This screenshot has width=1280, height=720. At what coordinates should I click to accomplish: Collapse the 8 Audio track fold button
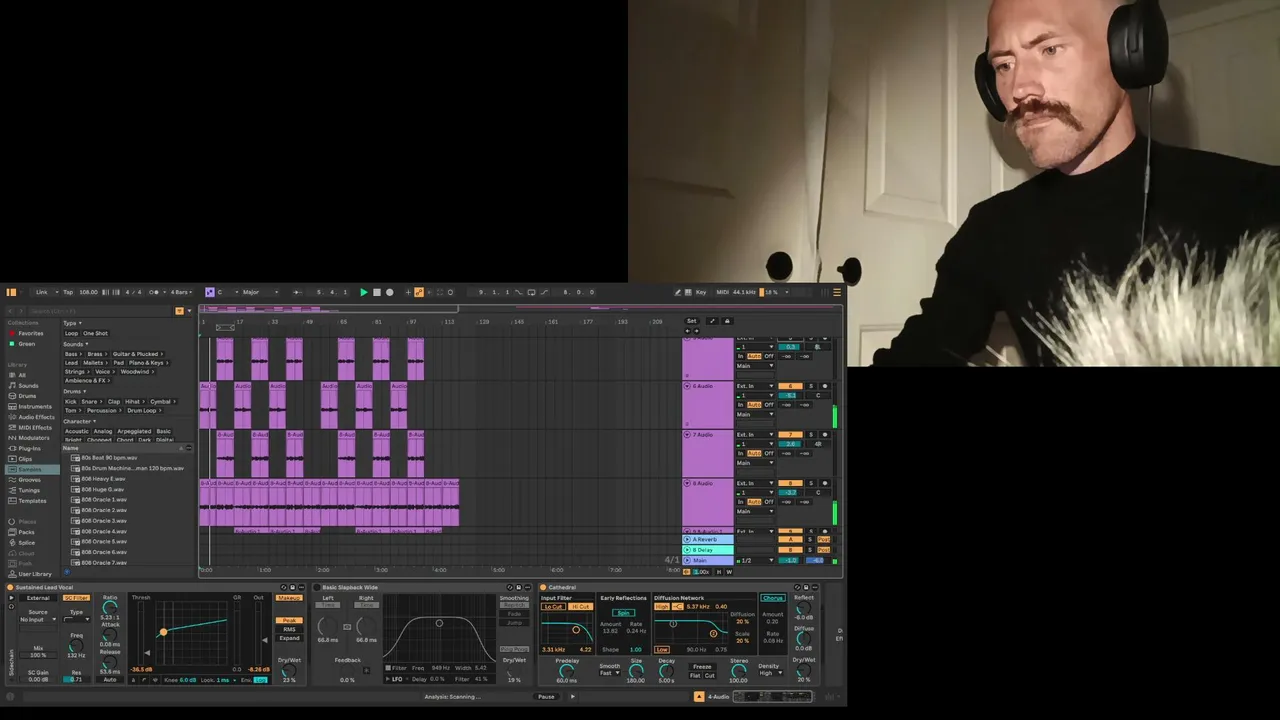(688, 484)
